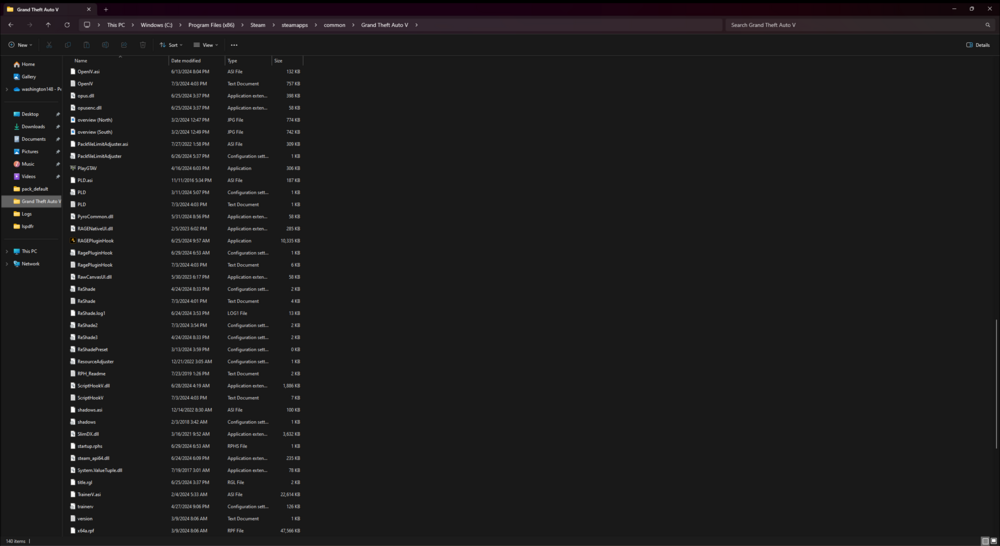Select the ReShade.log1 file
This screenshot has height=546, width=1000.
91,313
